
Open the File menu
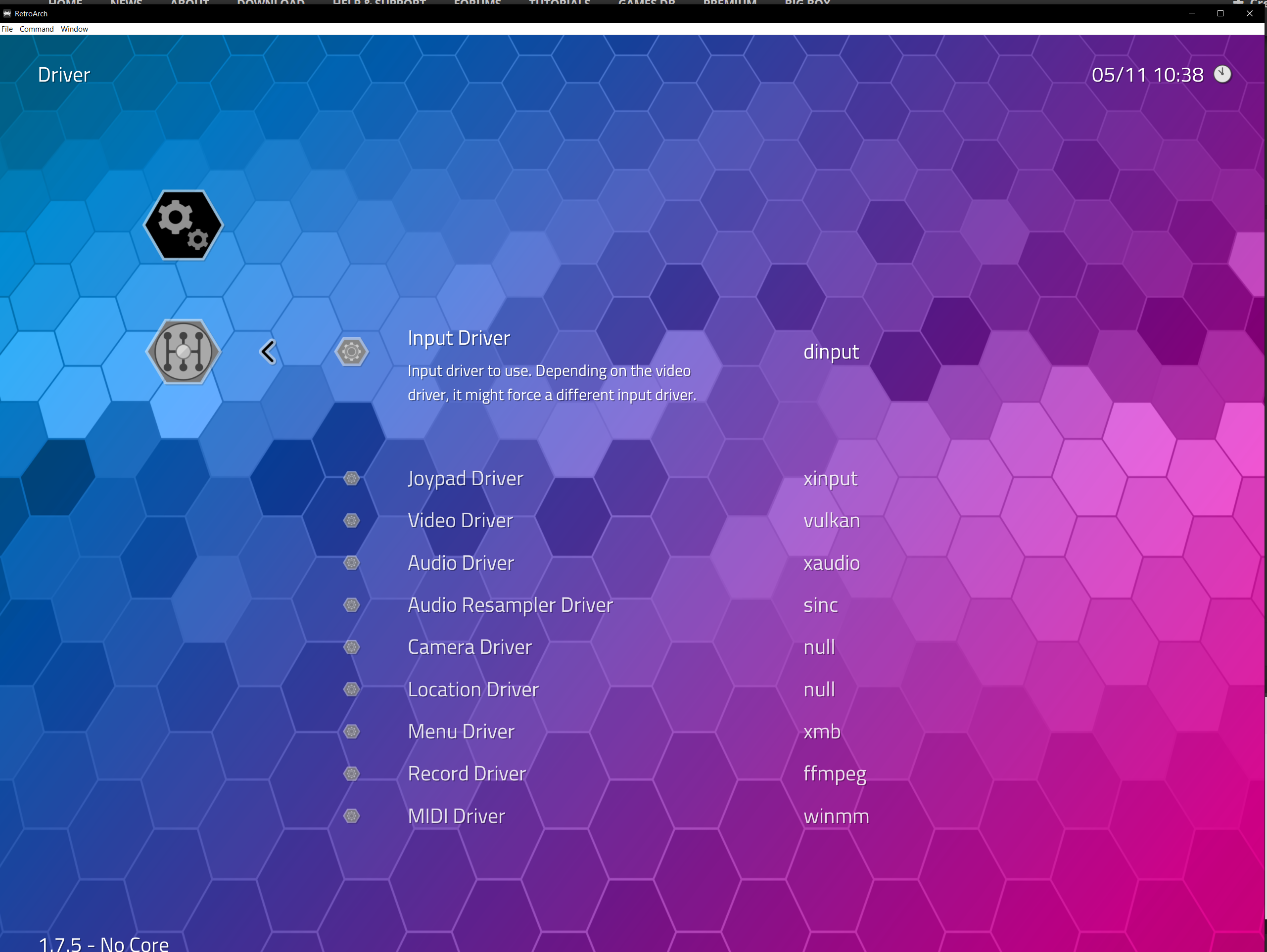pyautogui.click(x=7, y=29)
